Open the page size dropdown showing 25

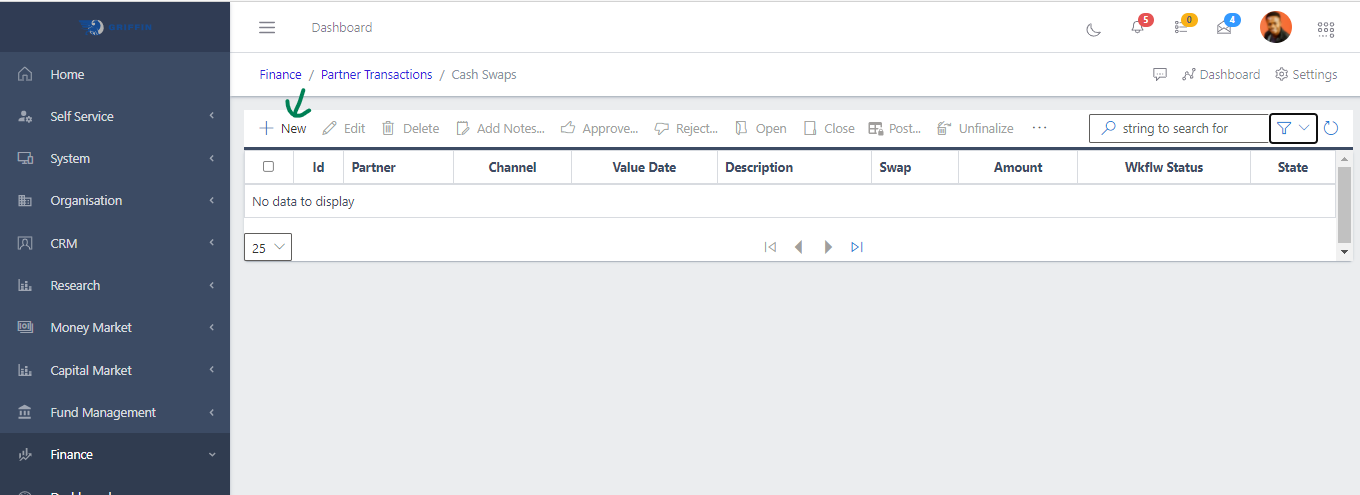(268, 248)
